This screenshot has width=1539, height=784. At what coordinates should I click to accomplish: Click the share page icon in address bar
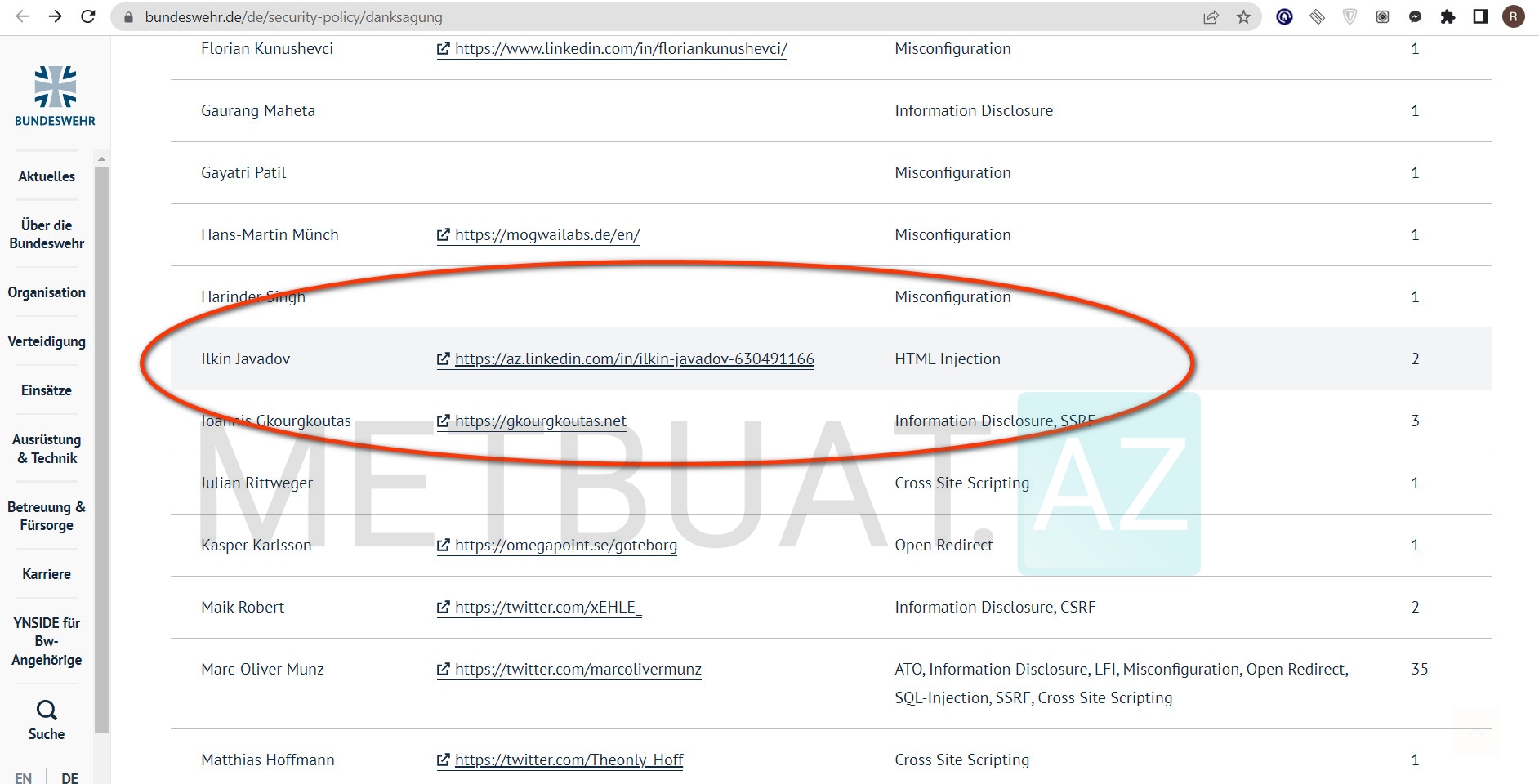click(1211, 16)
